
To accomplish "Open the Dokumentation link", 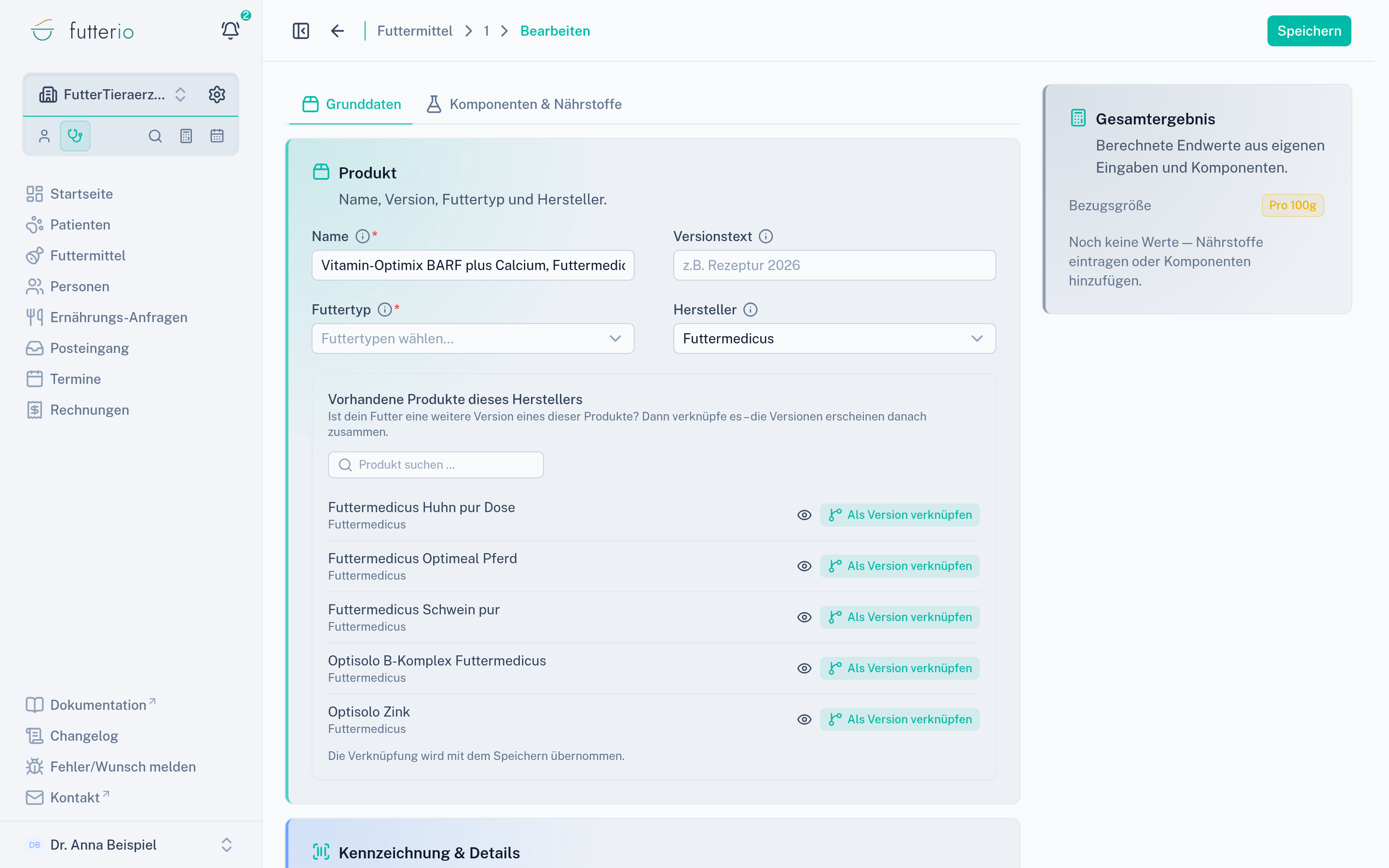I will [x=91, y=705].
